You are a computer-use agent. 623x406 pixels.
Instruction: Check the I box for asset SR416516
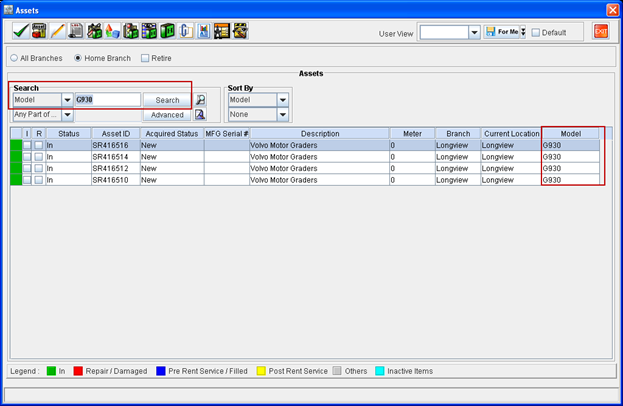[x=27, y=145]
